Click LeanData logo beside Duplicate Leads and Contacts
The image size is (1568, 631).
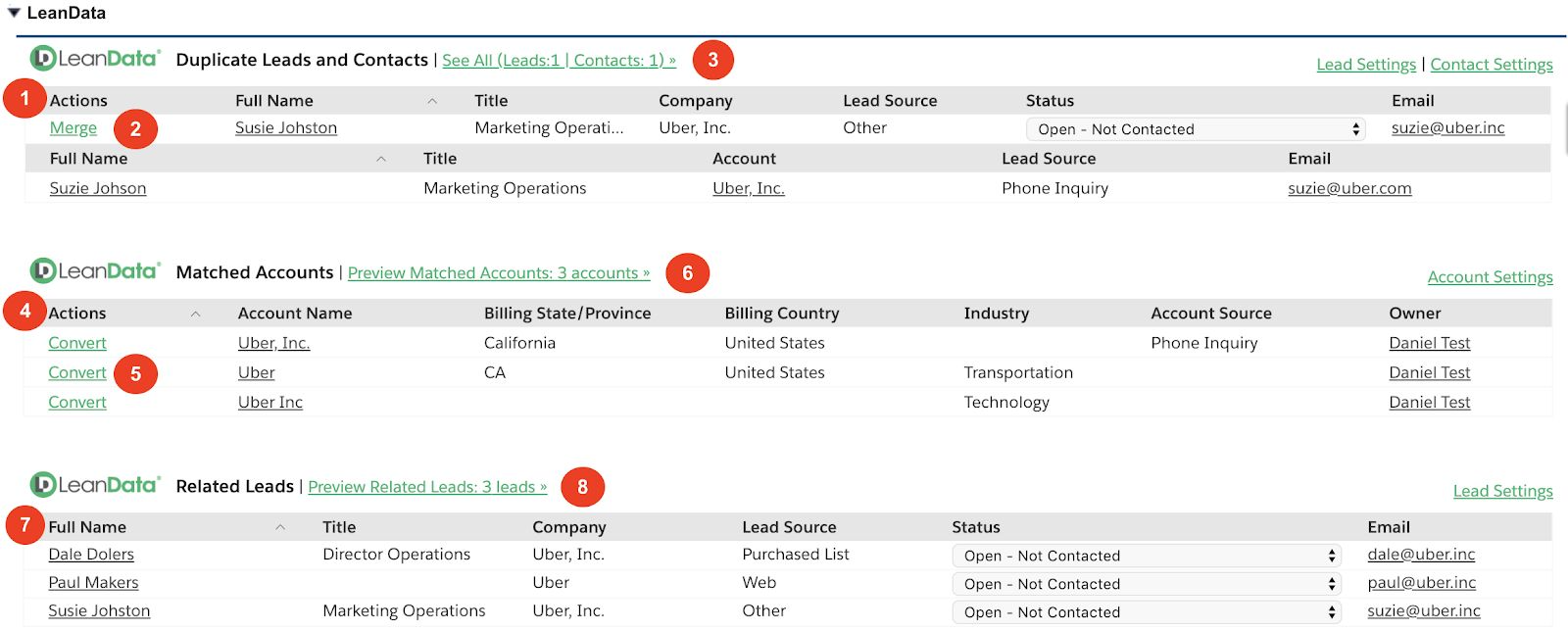click(94, 59)
